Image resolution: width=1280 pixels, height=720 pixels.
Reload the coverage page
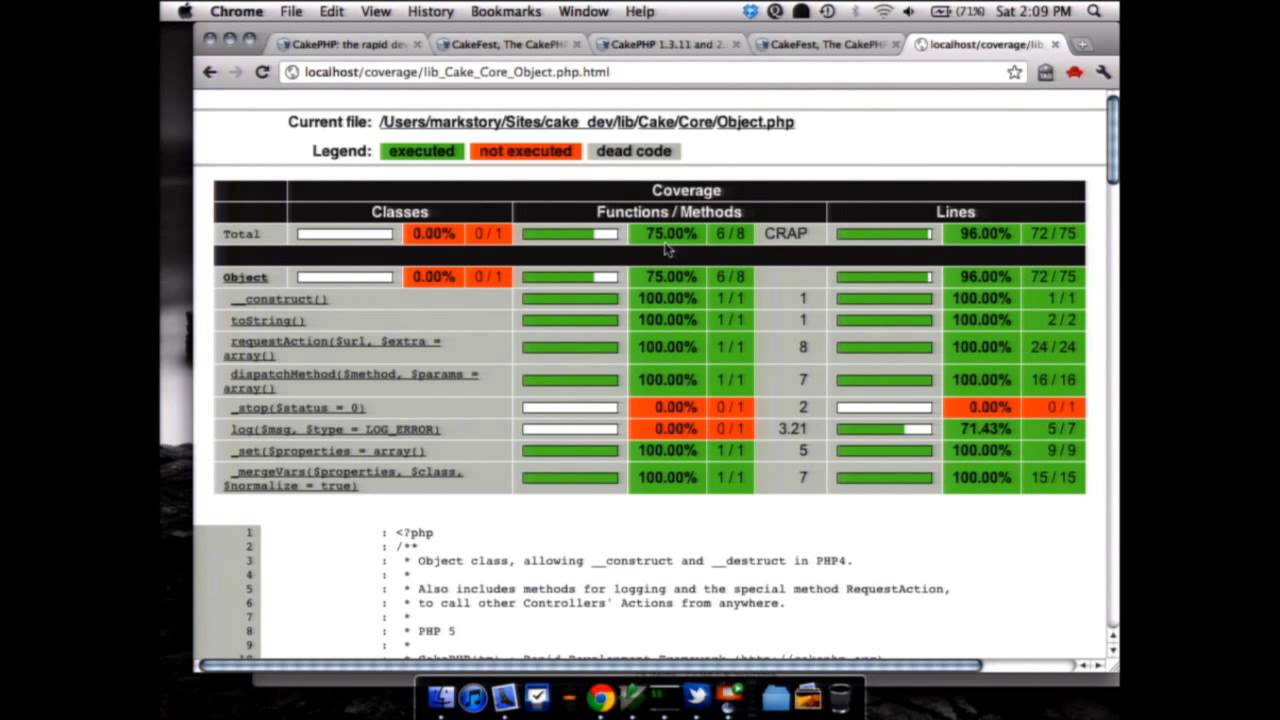262,72
